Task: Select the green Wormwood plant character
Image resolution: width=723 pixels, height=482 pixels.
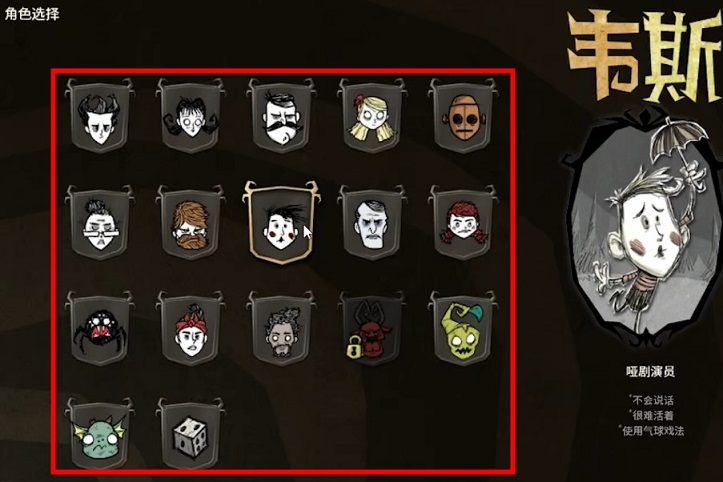Action: 463,328
